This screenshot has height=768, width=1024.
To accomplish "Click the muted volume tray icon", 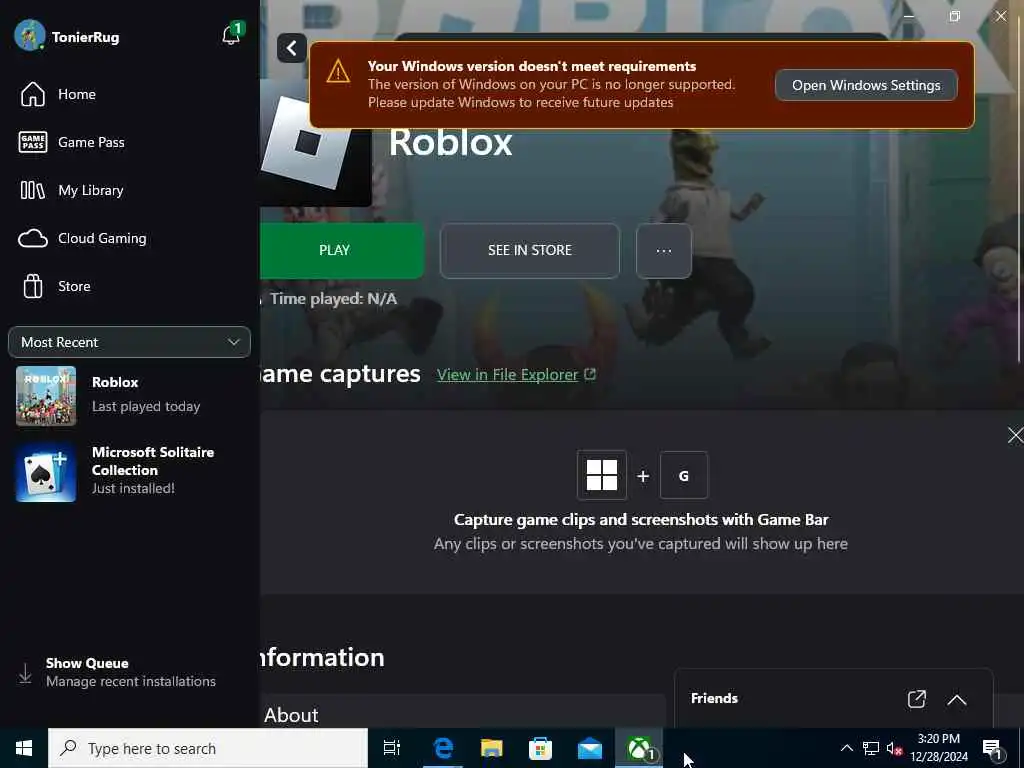I will [894, 748].
